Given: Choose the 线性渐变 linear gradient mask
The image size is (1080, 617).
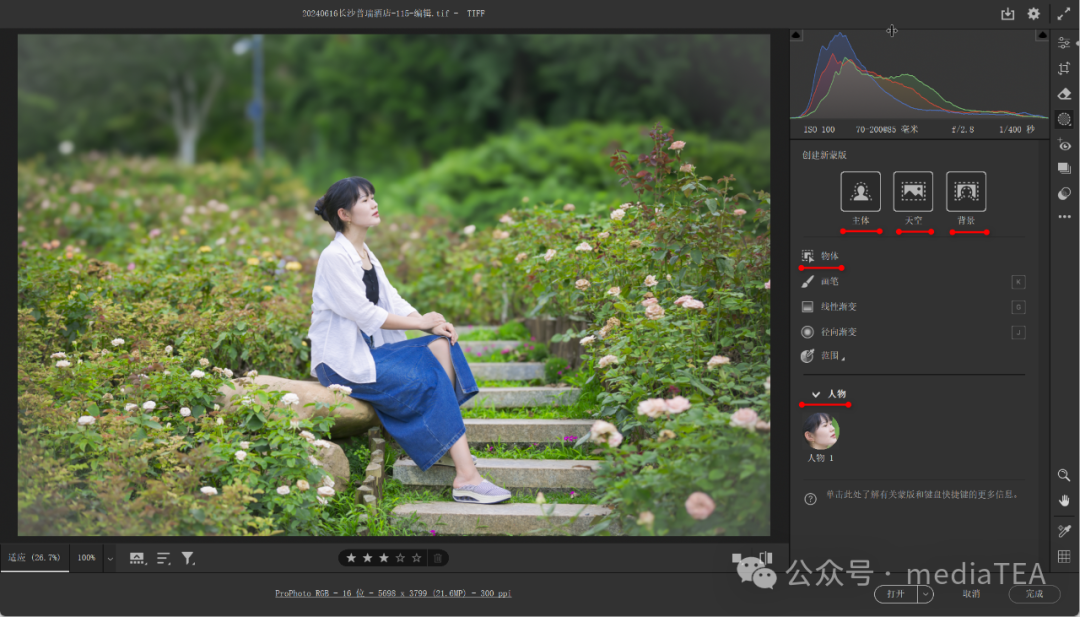Looking at the screenshot, I should point(829,307).
